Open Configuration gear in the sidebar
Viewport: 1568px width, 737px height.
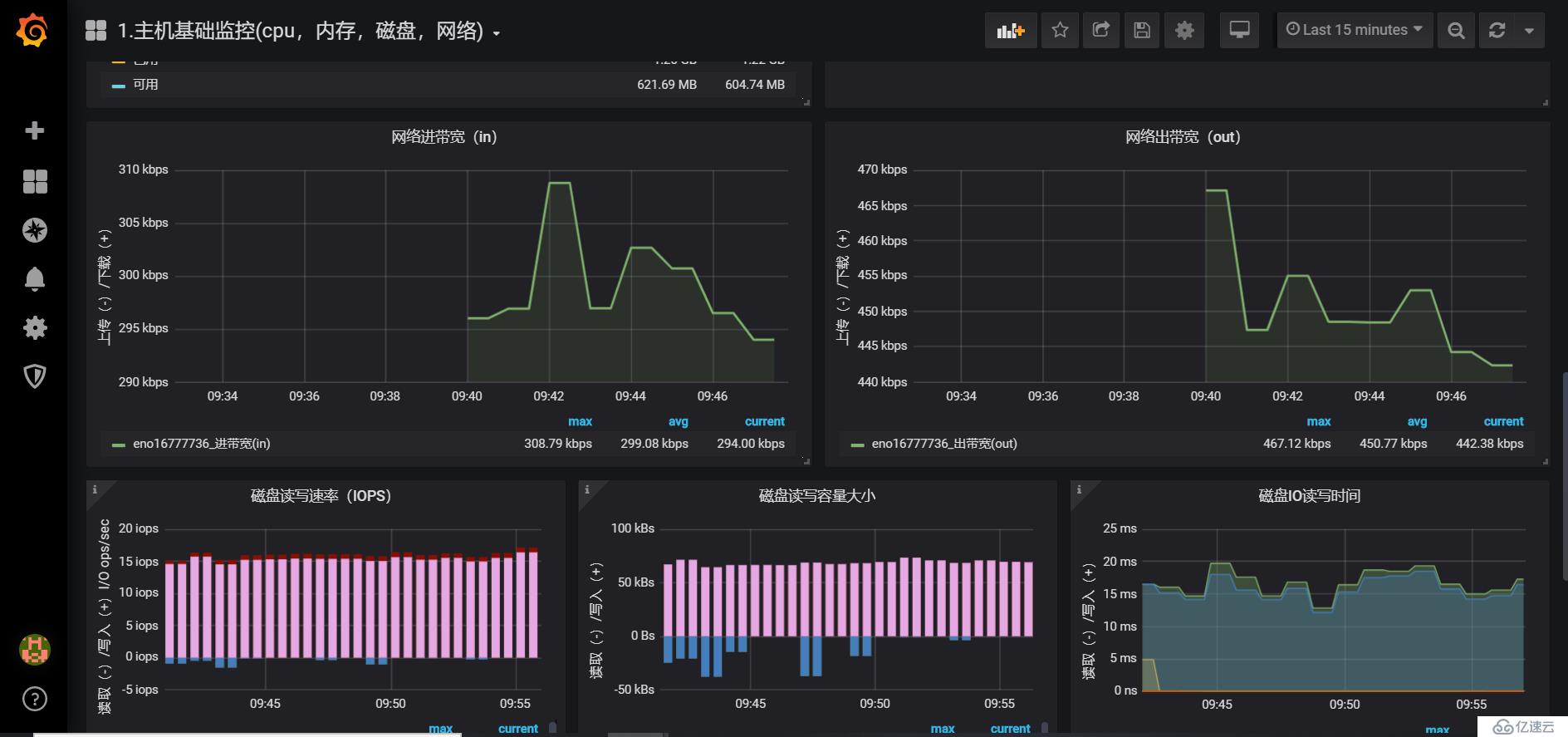coord(35,327)
